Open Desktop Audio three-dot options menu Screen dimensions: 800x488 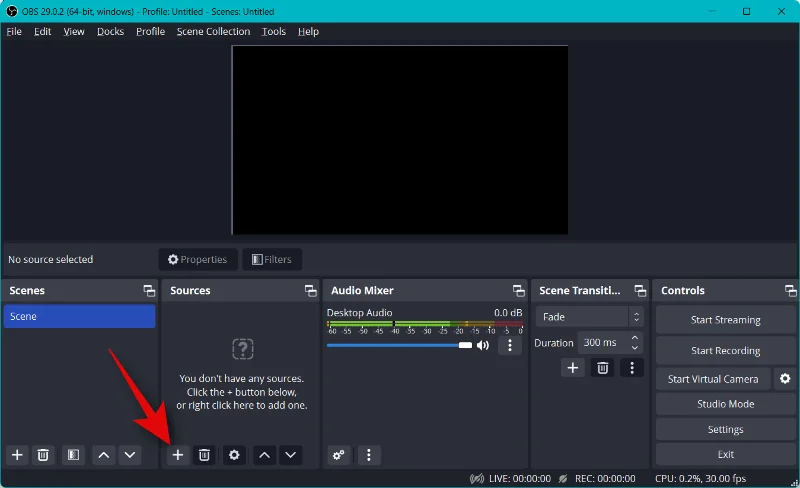(510, 346)
